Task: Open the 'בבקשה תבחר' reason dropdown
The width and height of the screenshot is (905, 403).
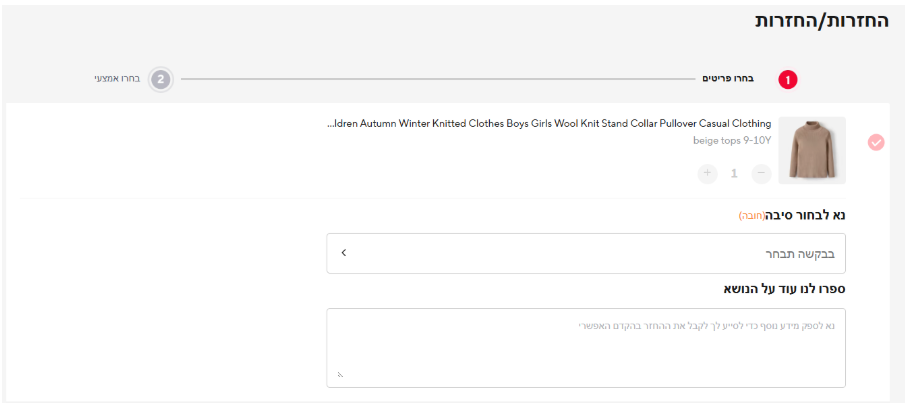Action: [x=585, y=253]
